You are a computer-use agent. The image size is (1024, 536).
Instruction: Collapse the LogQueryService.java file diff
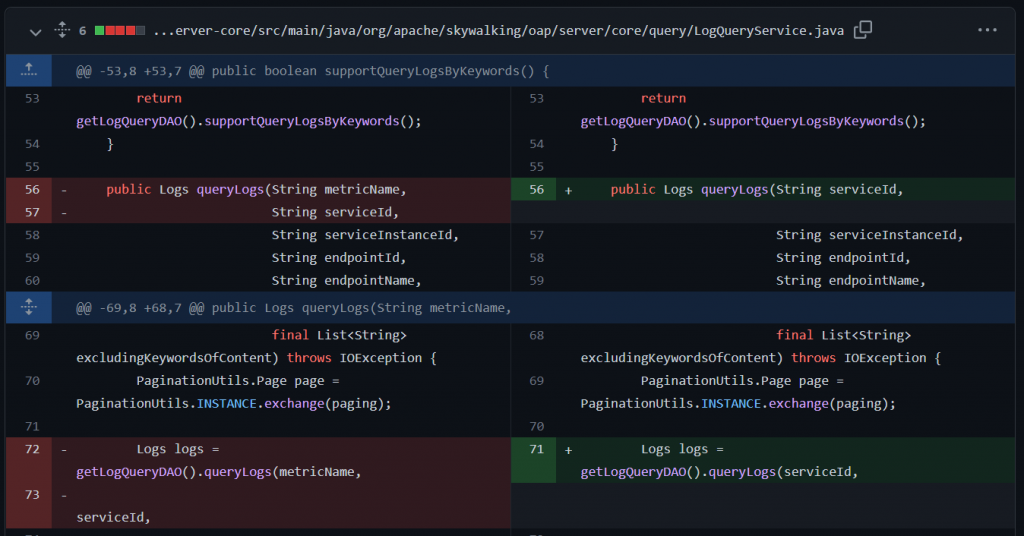(x=36, y=31)
